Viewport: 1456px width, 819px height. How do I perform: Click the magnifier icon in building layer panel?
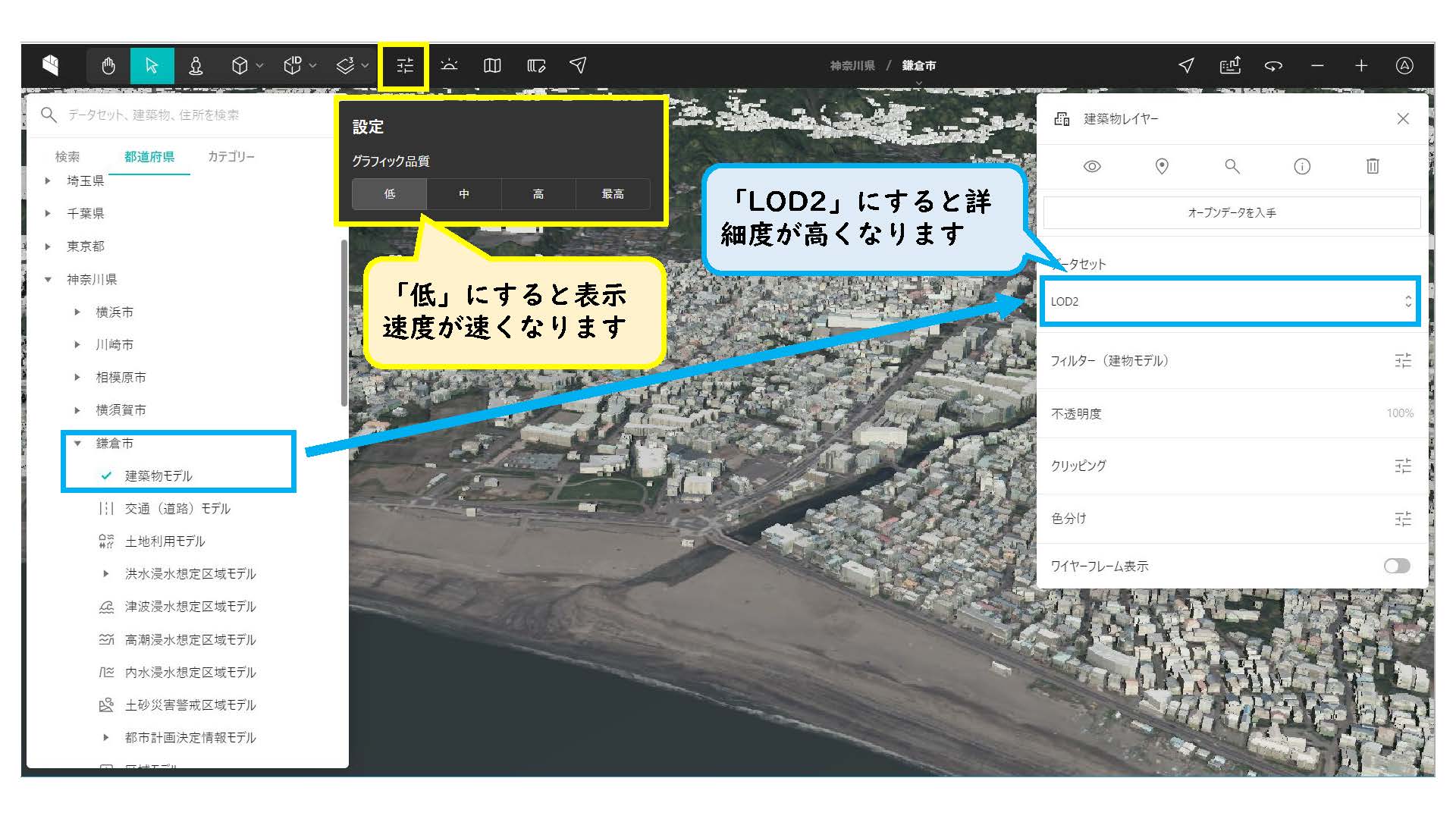click(1232, 166)
